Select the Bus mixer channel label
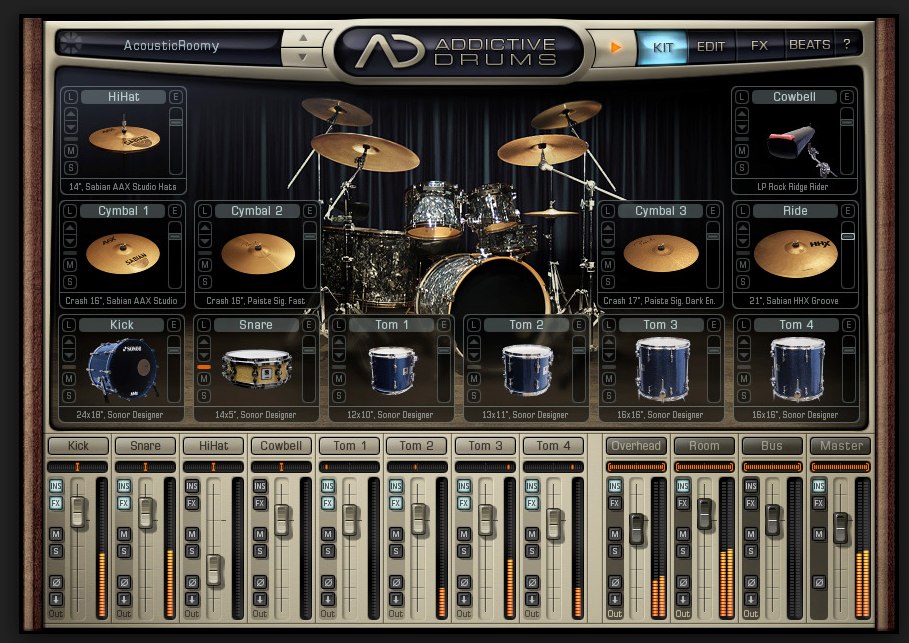Screen dimensions: 909x643 click(x=772, y=446)
